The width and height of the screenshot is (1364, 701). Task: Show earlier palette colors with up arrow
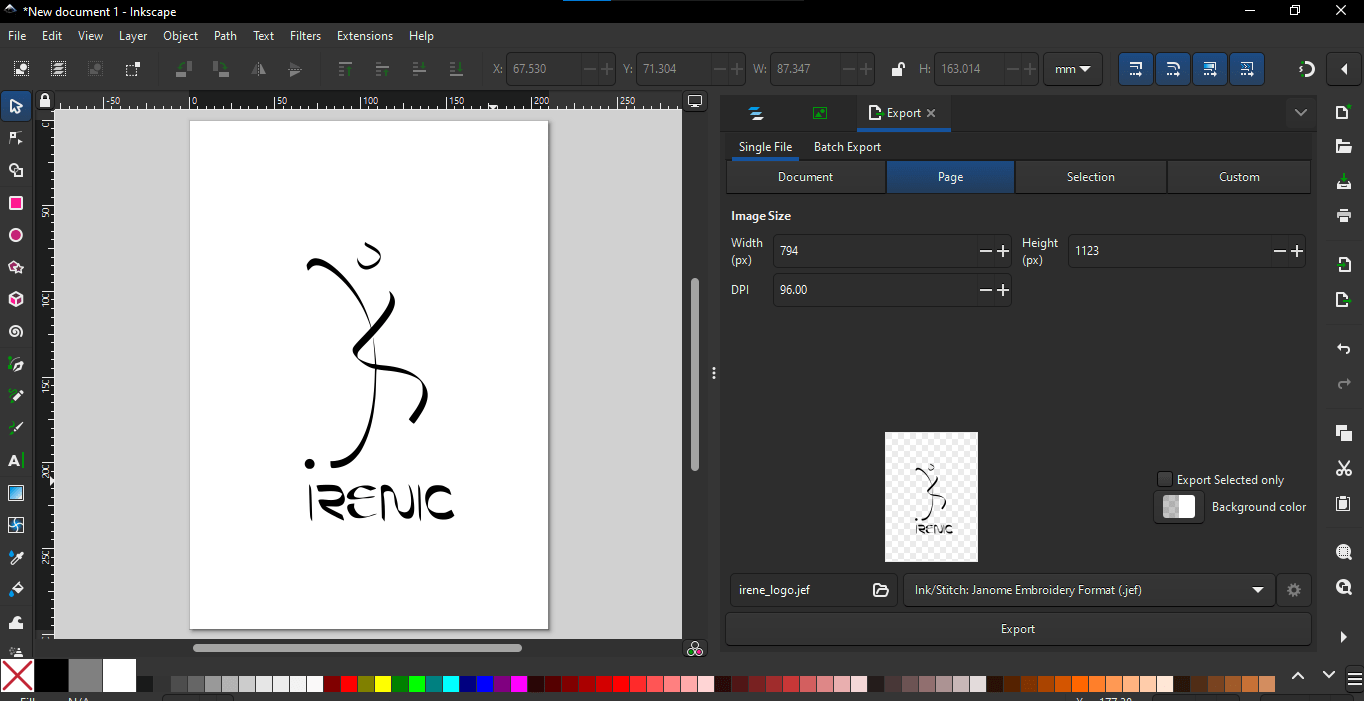1298,676
